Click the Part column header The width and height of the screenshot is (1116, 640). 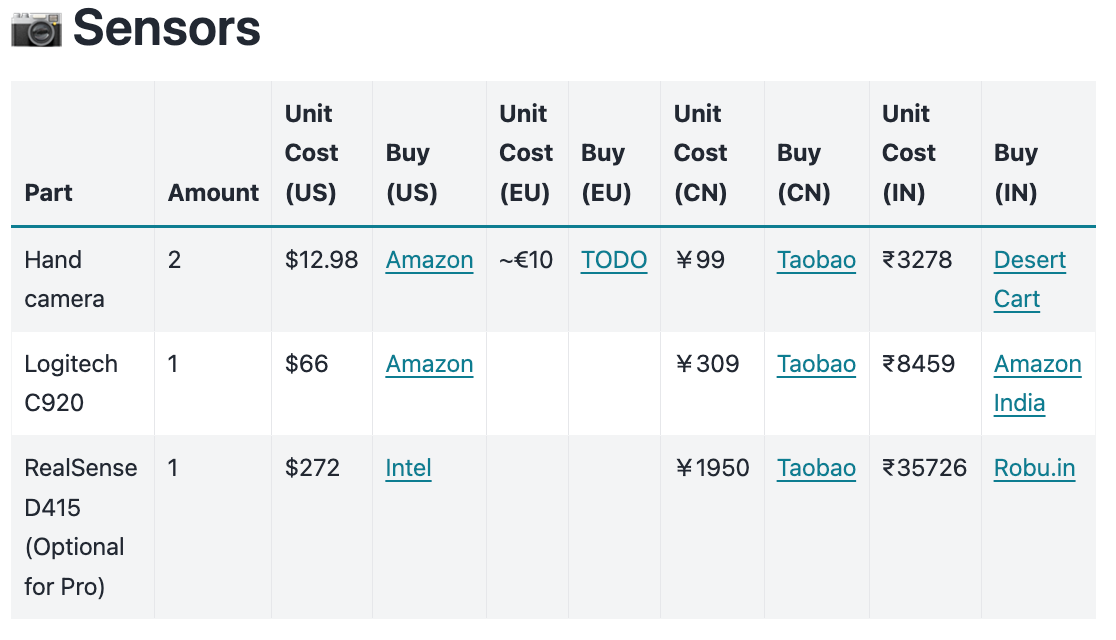click(x=49, y=192)
